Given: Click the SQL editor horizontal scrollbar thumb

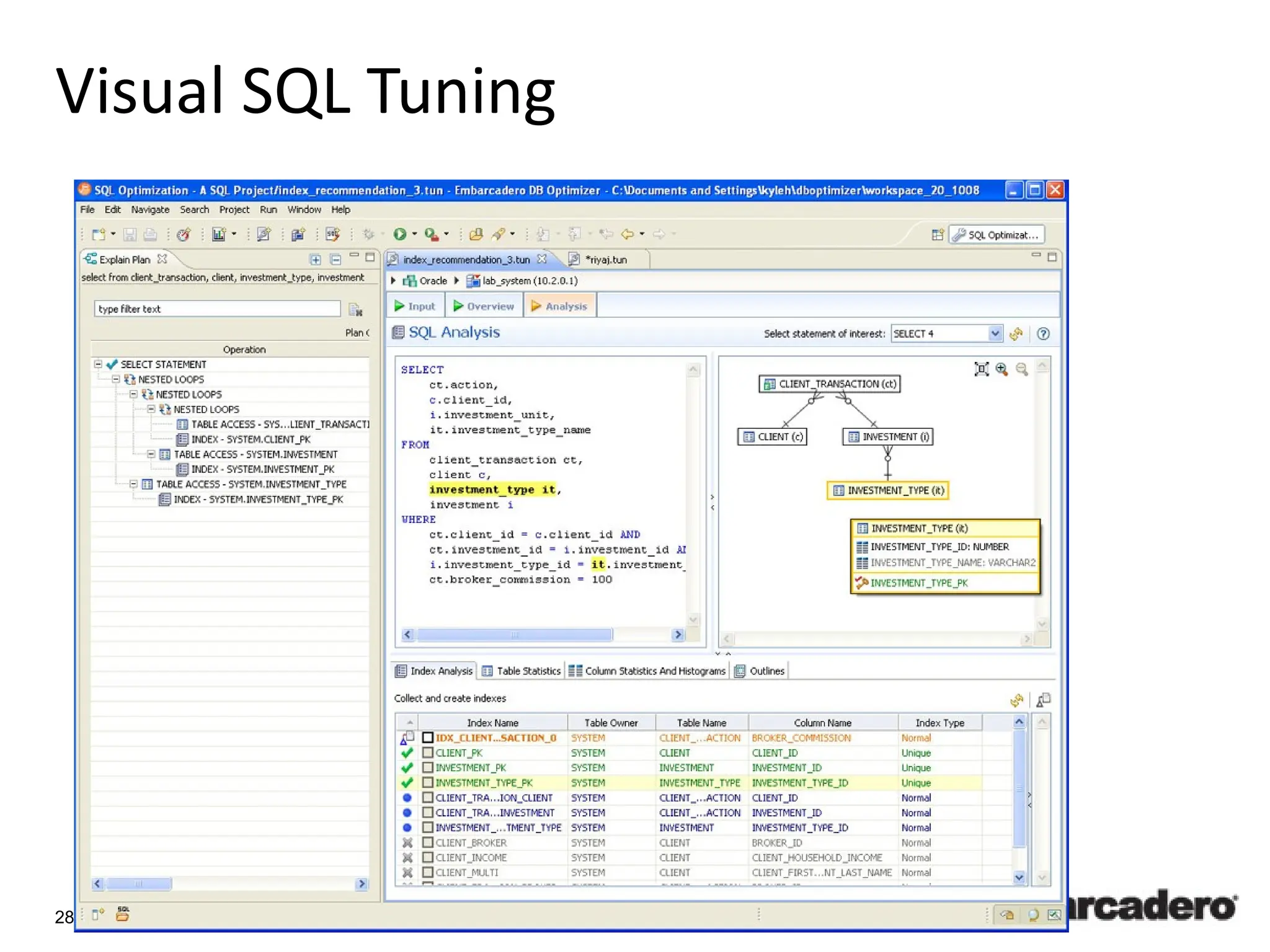Looking at the screenshot, I should (x=514, y=635).
